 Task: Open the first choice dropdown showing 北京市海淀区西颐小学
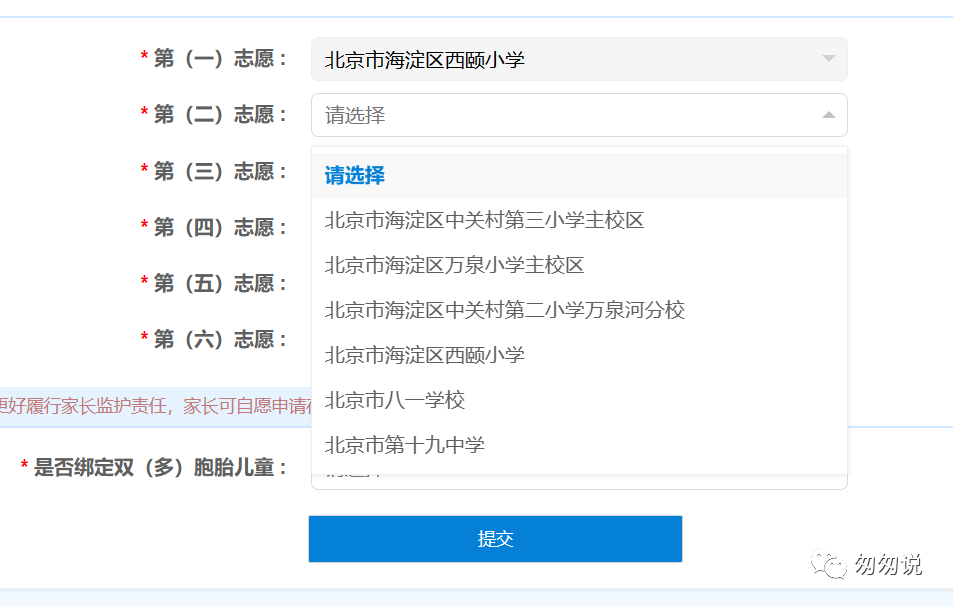[x=579, y=59]
